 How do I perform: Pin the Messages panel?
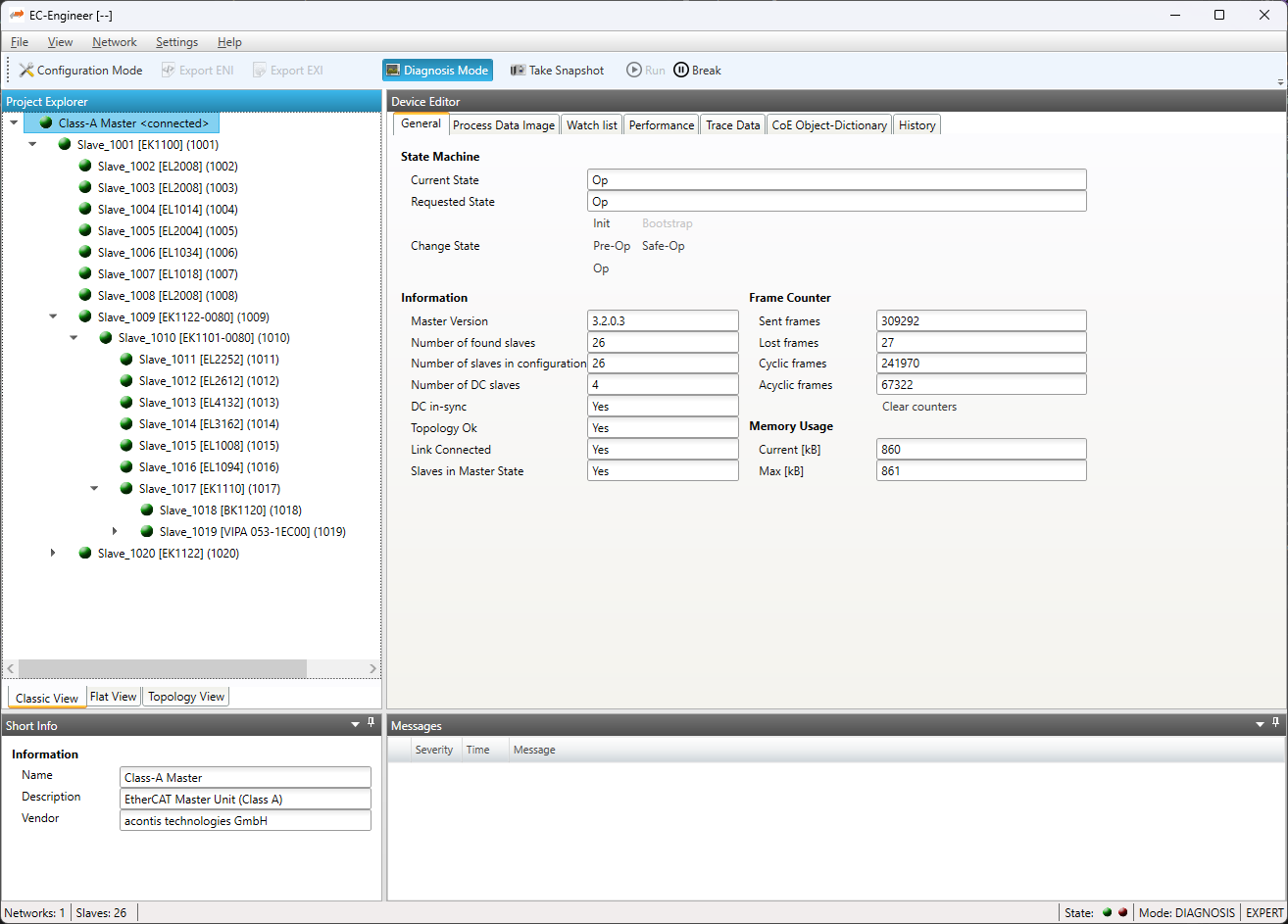click(x=1276, y=723)
